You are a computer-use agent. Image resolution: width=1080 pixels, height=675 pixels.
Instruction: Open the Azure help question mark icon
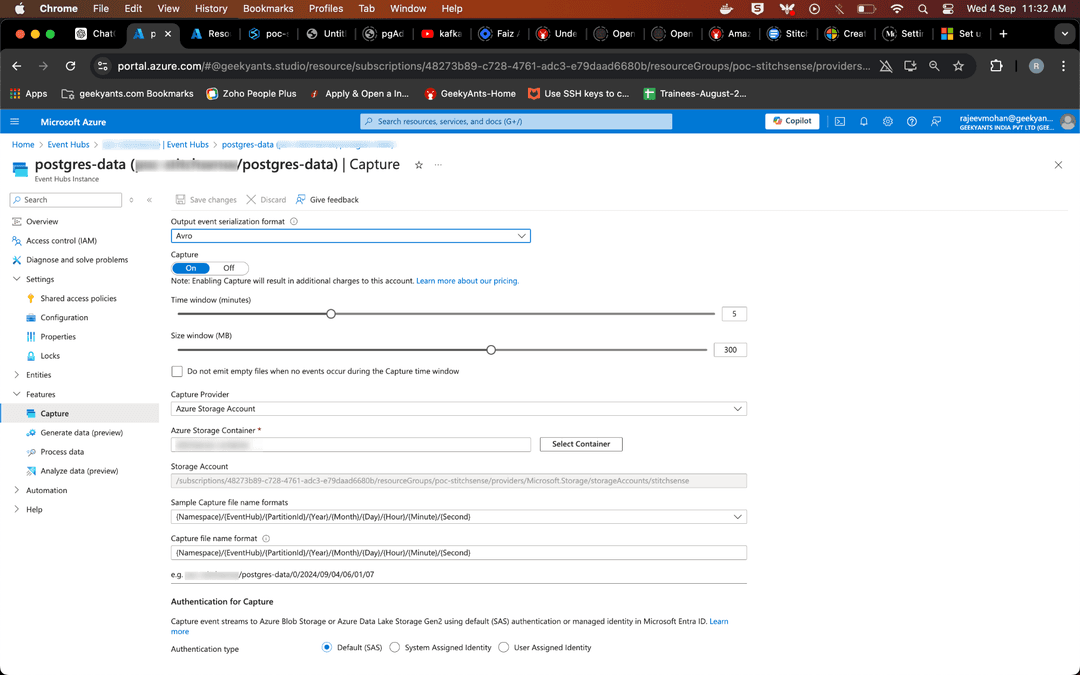click(x=912, y=121)
